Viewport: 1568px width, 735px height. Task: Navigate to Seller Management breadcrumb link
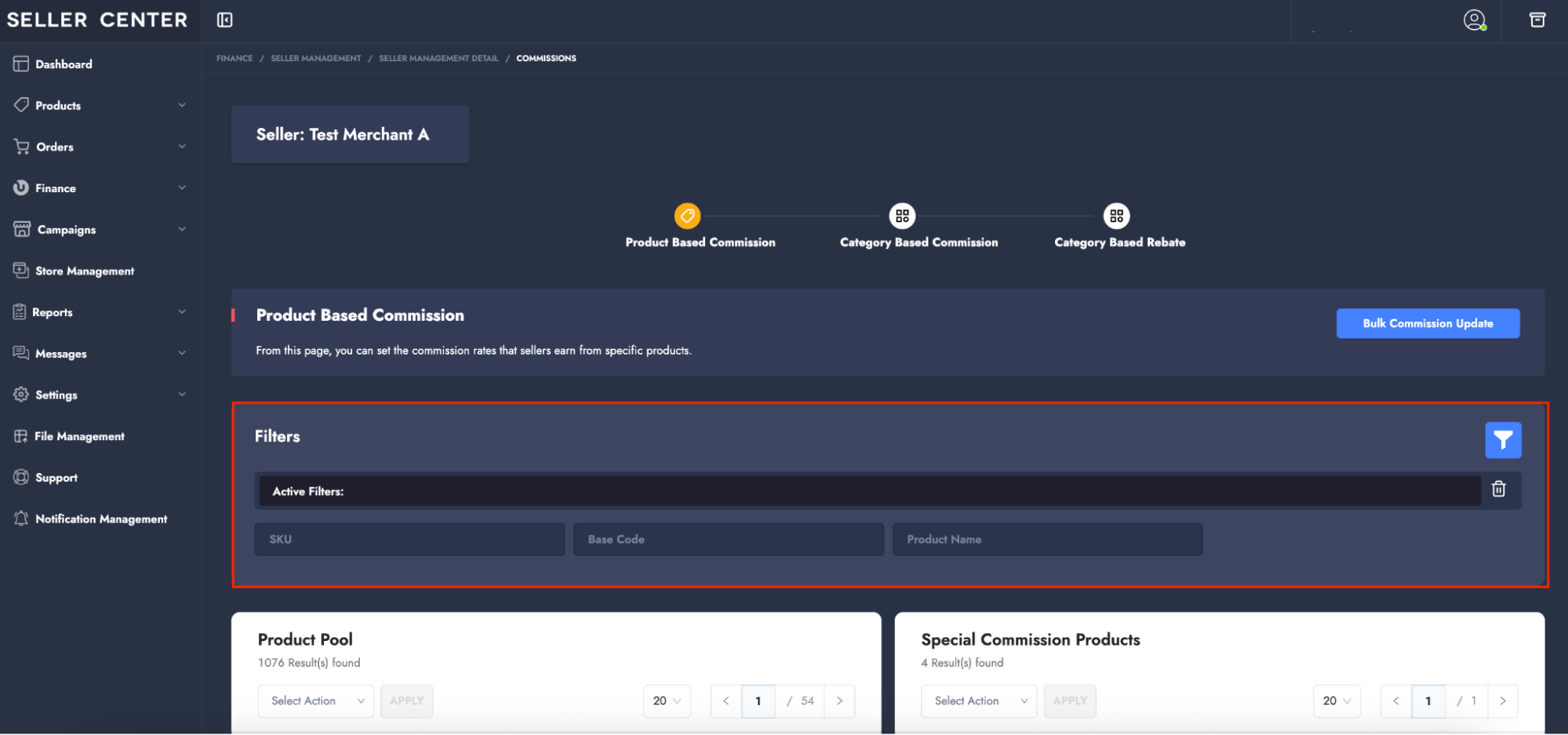(x=315, y=59)
